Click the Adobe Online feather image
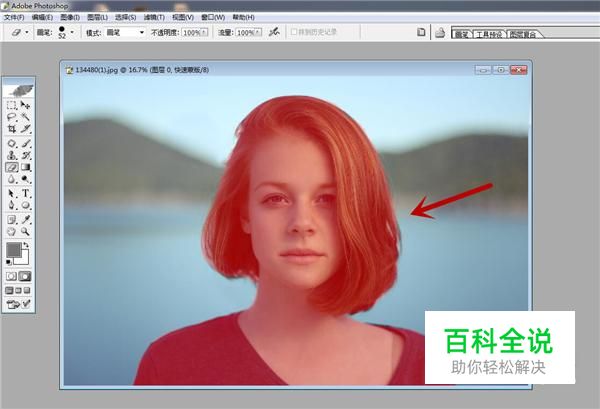This screenshot has width=600, height=409. [x=19, y=89]
